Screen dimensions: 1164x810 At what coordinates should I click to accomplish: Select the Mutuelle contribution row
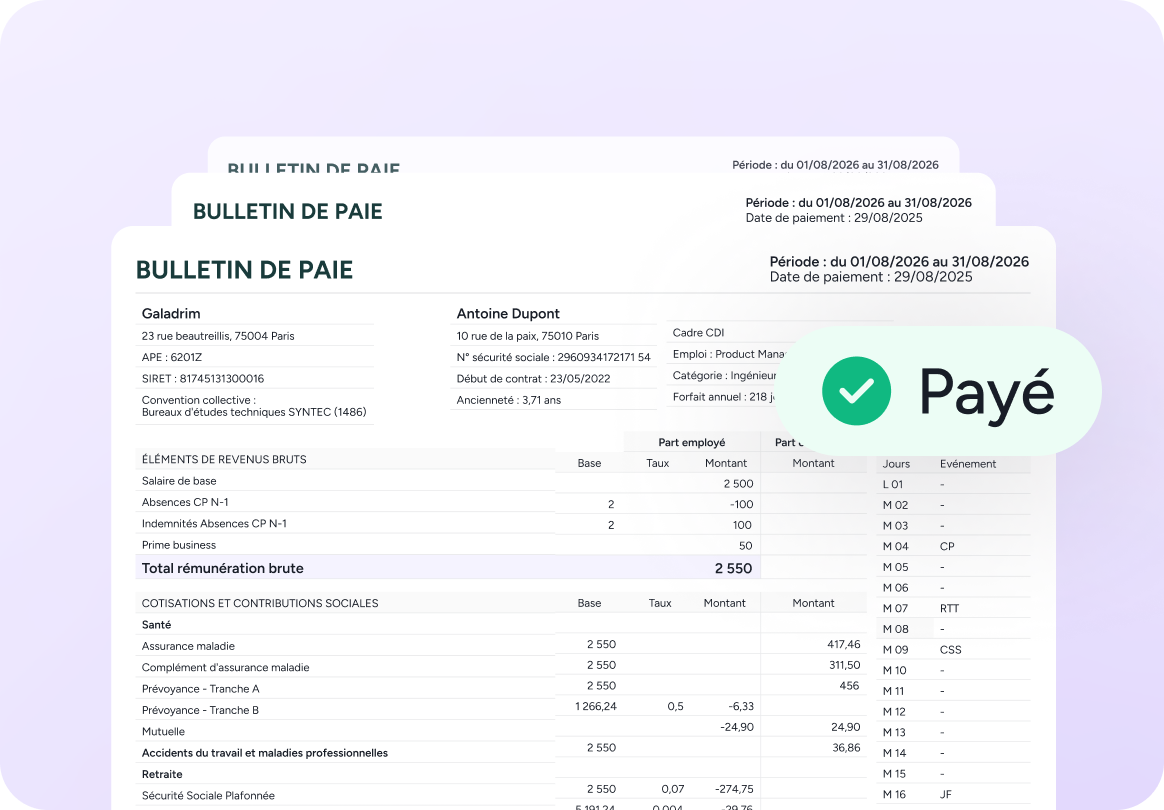coord(166,732)
